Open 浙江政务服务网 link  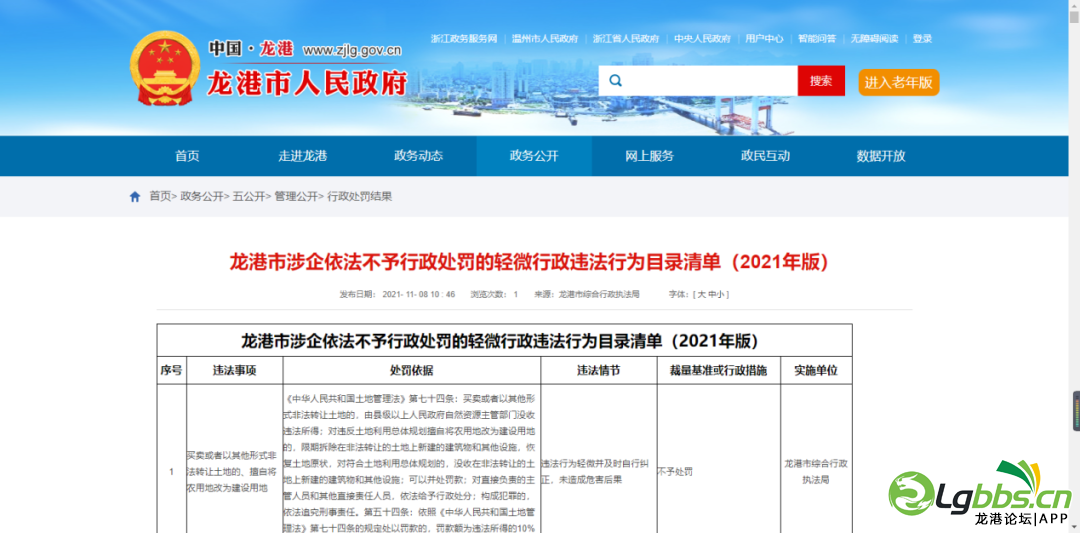[464, 39]
